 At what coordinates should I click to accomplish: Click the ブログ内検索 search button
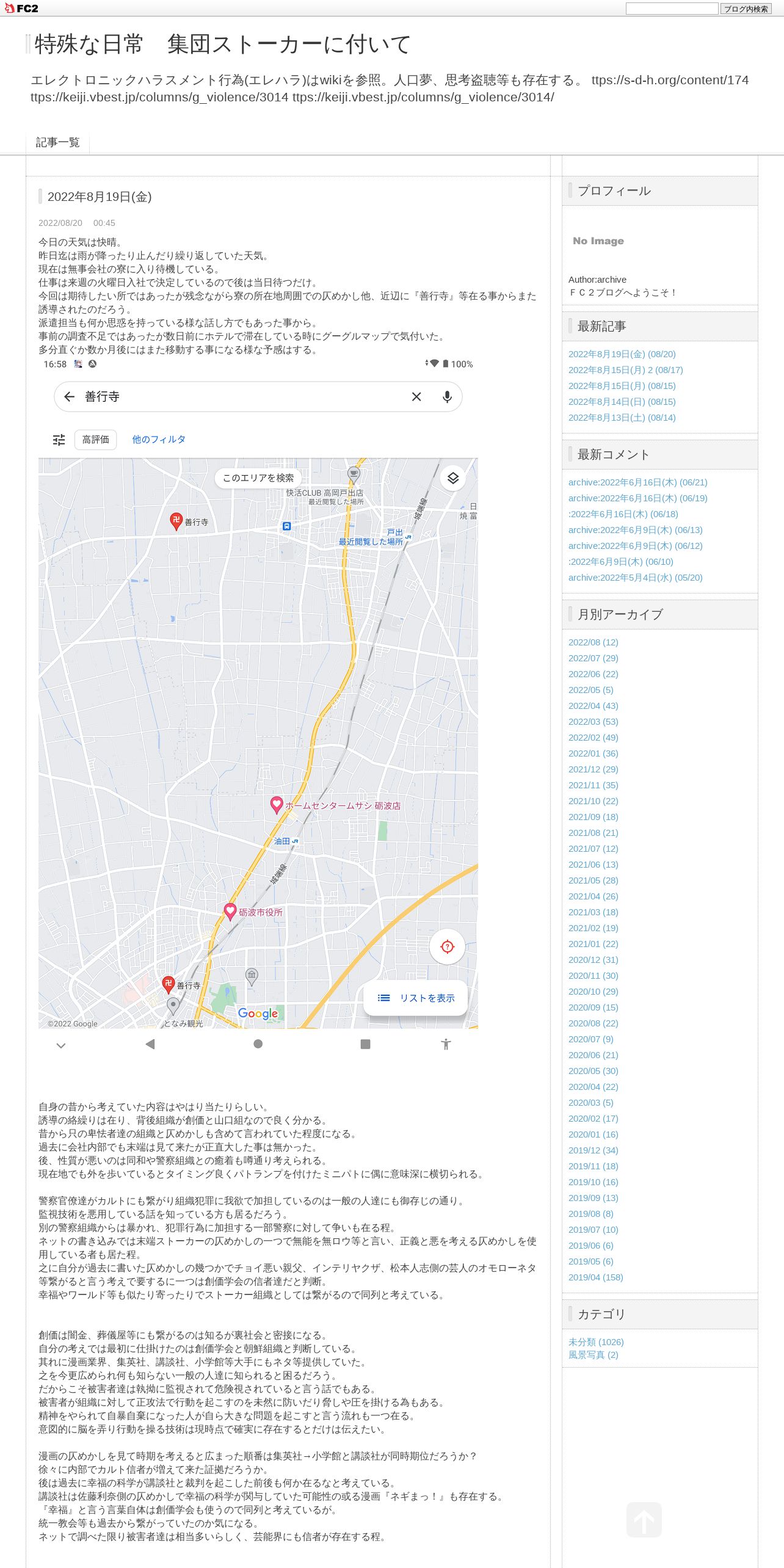click(x=746, y=9)
